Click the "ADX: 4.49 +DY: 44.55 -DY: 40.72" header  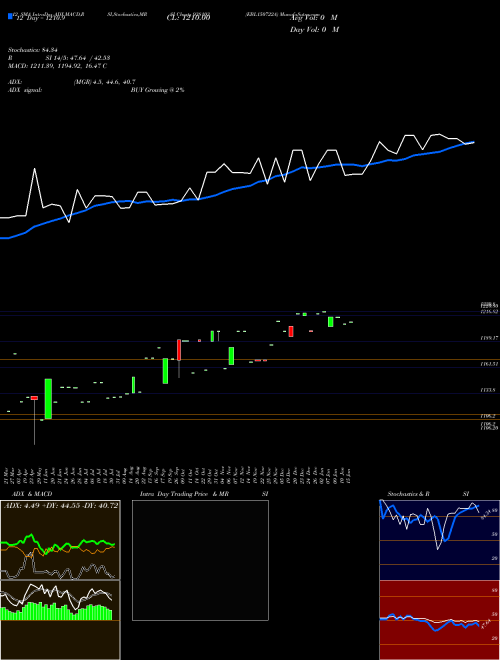coord(61,506)
